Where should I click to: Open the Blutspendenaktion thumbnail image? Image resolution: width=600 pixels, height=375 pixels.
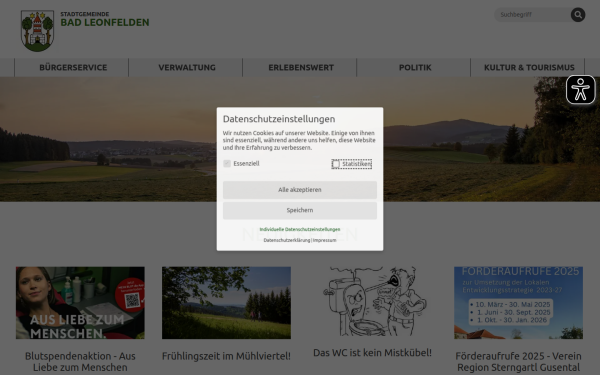coord(80,303)
